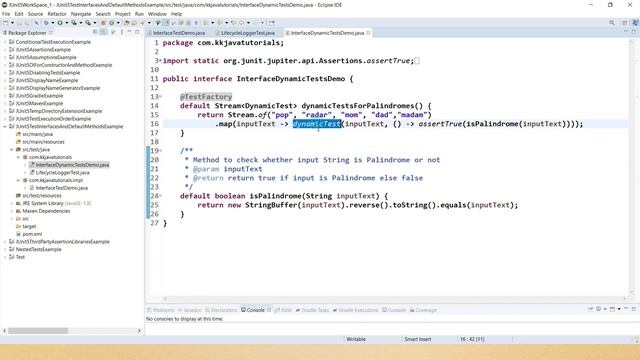Click the External Tools run icon
640x360 pixels.
pyautogui.click(x=88, y=23)
